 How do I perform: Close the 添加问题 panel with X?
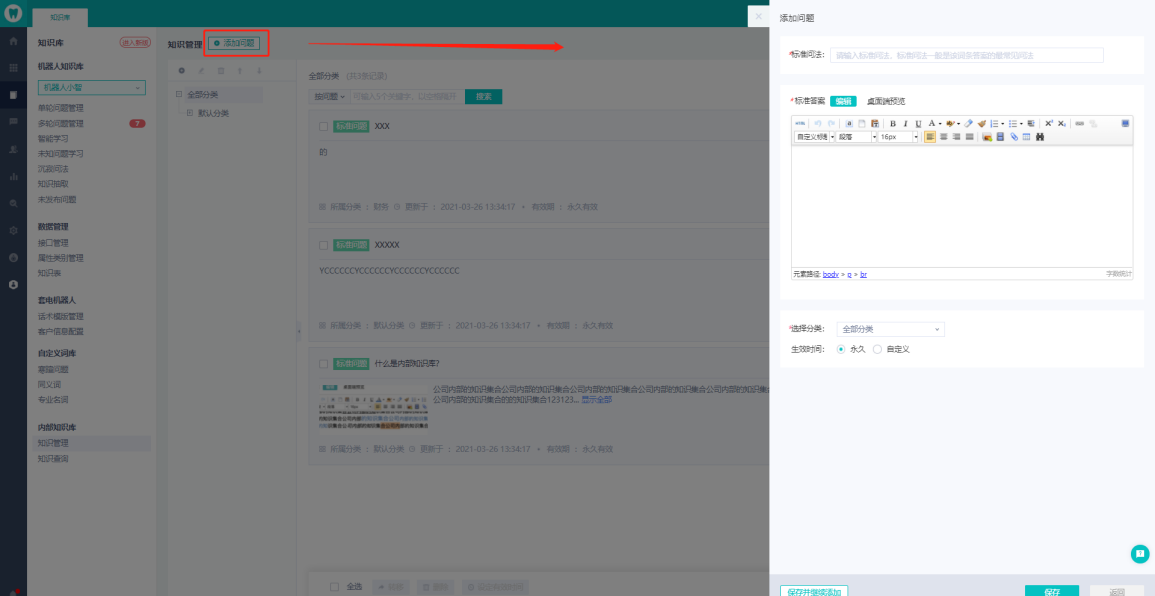coord(758,16)
